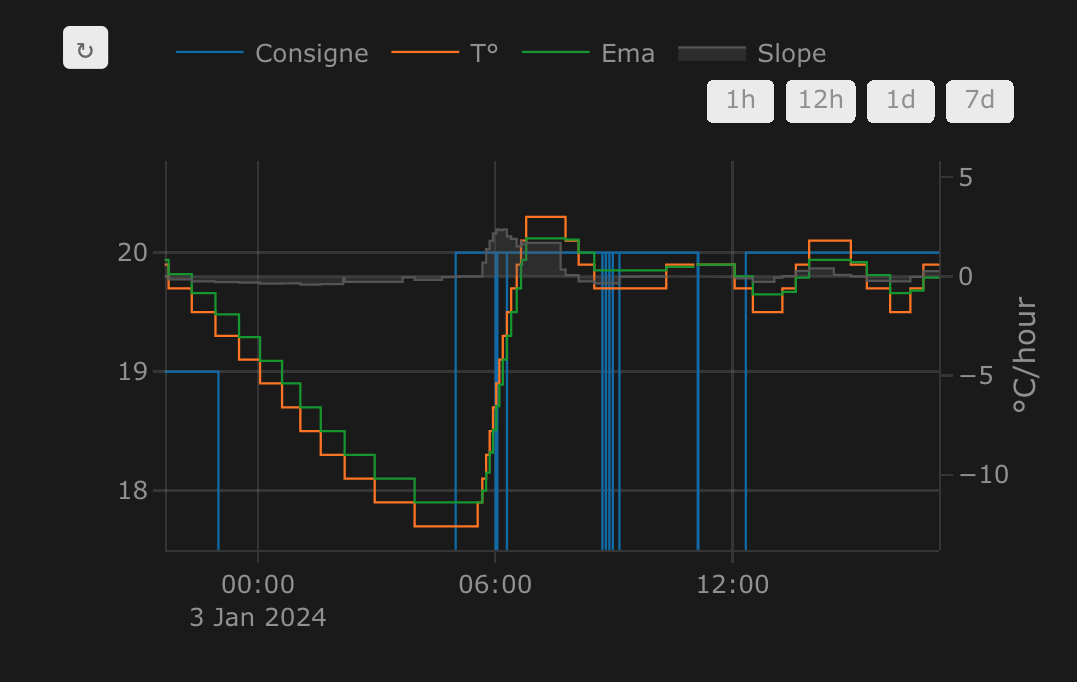
Task: Set time range to 1d
Action: (900, 101)
